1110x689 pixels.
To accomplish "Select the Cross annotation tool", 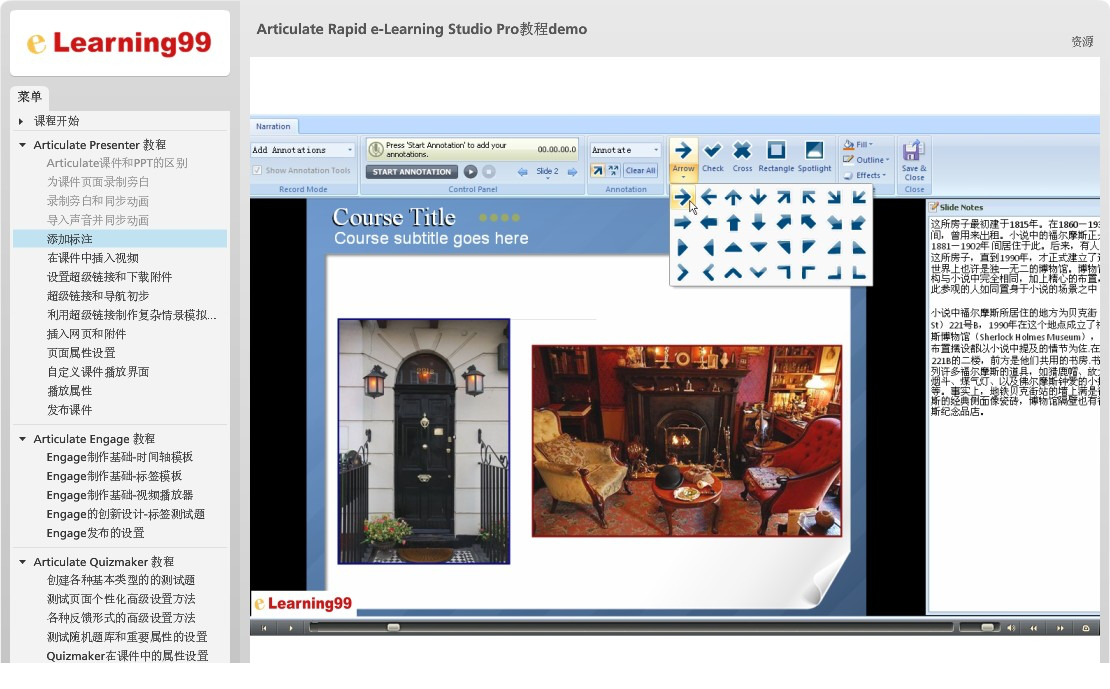I will [x=742, y=156].
